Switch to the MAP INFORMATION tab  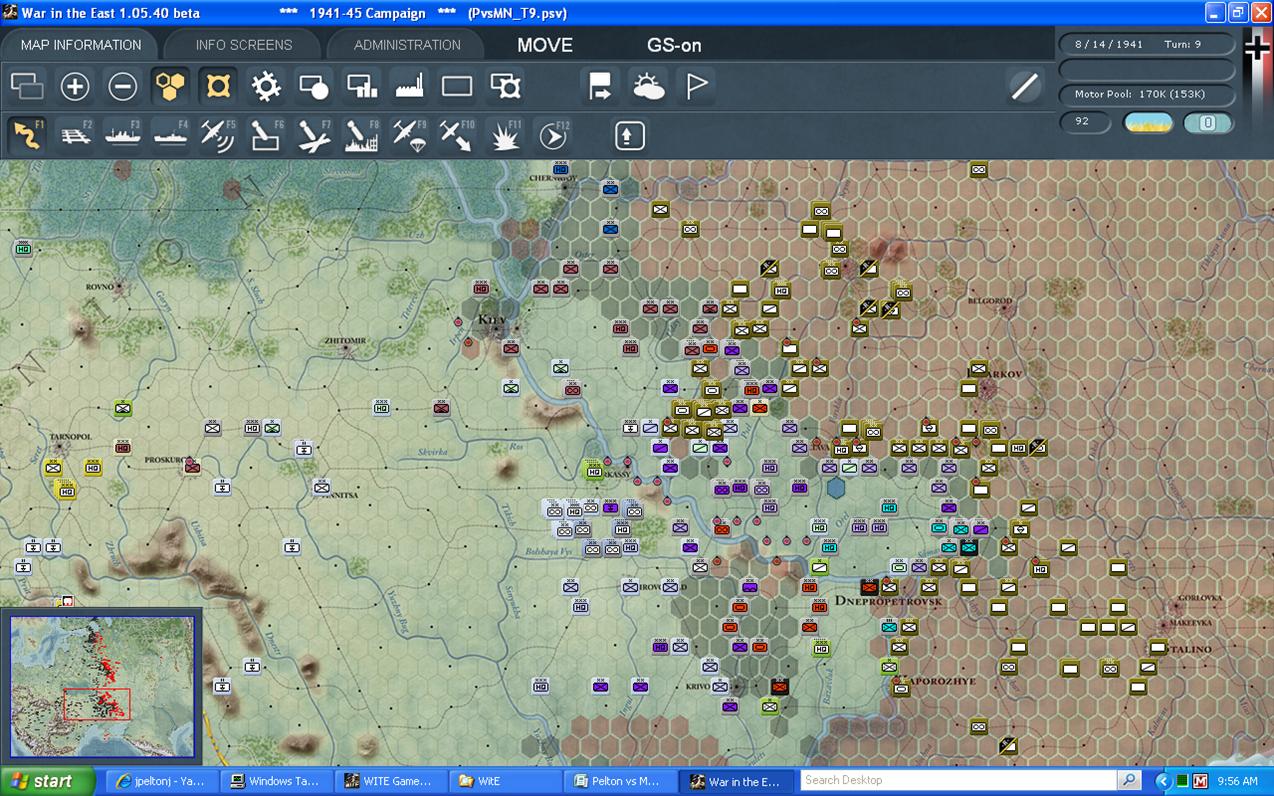[81, 45]
